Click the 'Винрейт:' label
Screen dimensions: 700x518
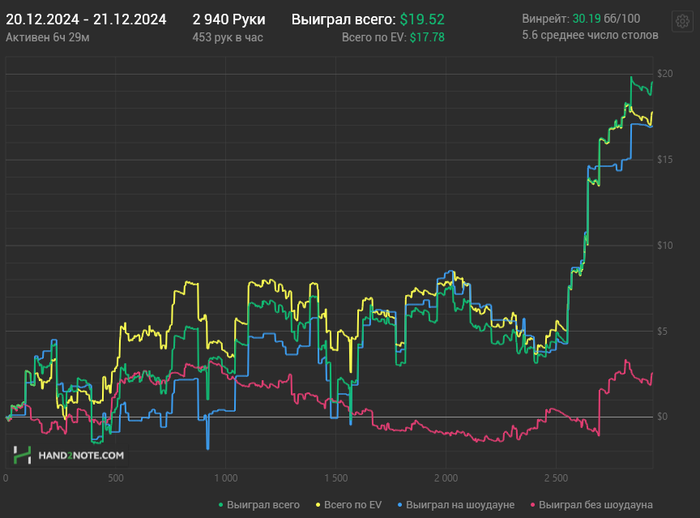coord(546,19)
